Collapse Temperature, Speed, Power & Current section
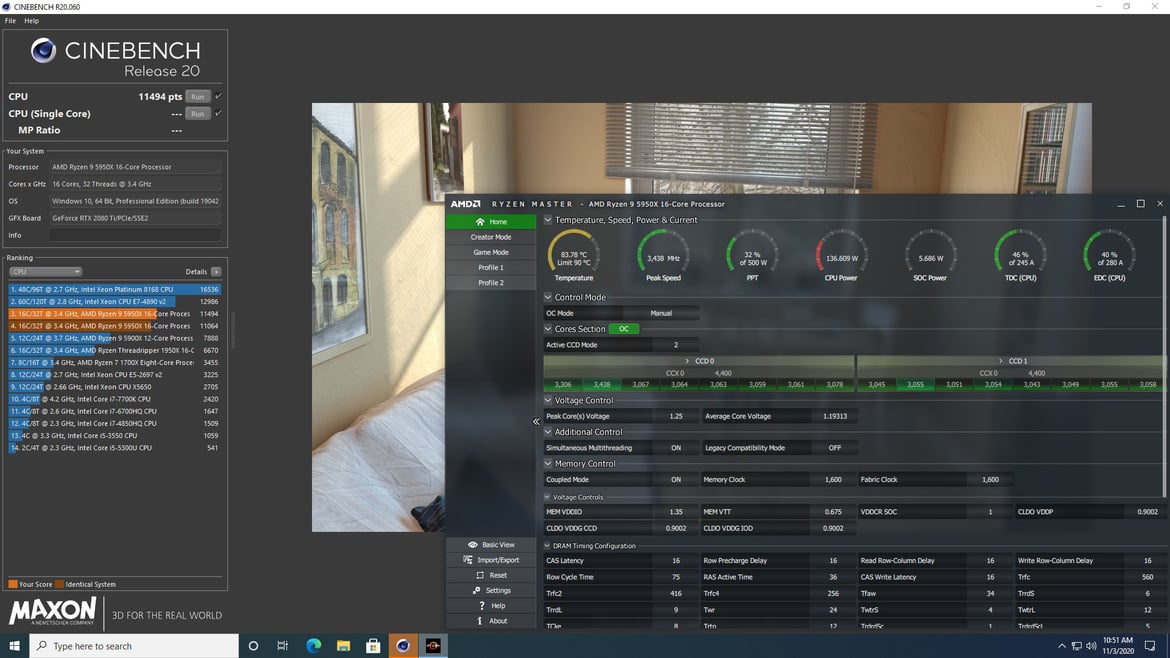Viewport: 1170px width, 658px height. [548, 220]
